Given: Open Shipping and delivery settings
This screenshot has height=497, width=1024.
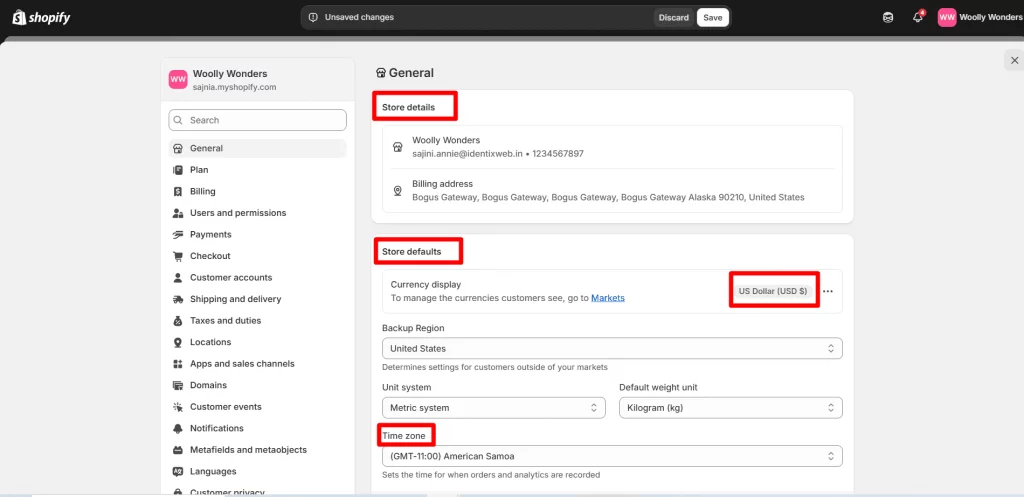Looking at the screenshot, I should 257,299.
